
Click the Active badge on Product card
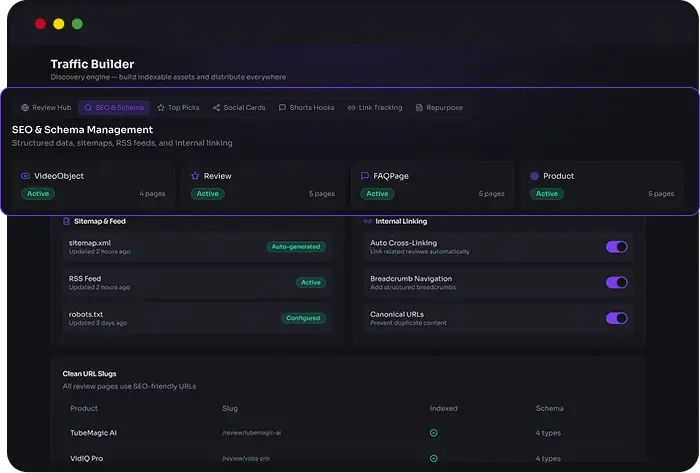(x=547, y=194)
